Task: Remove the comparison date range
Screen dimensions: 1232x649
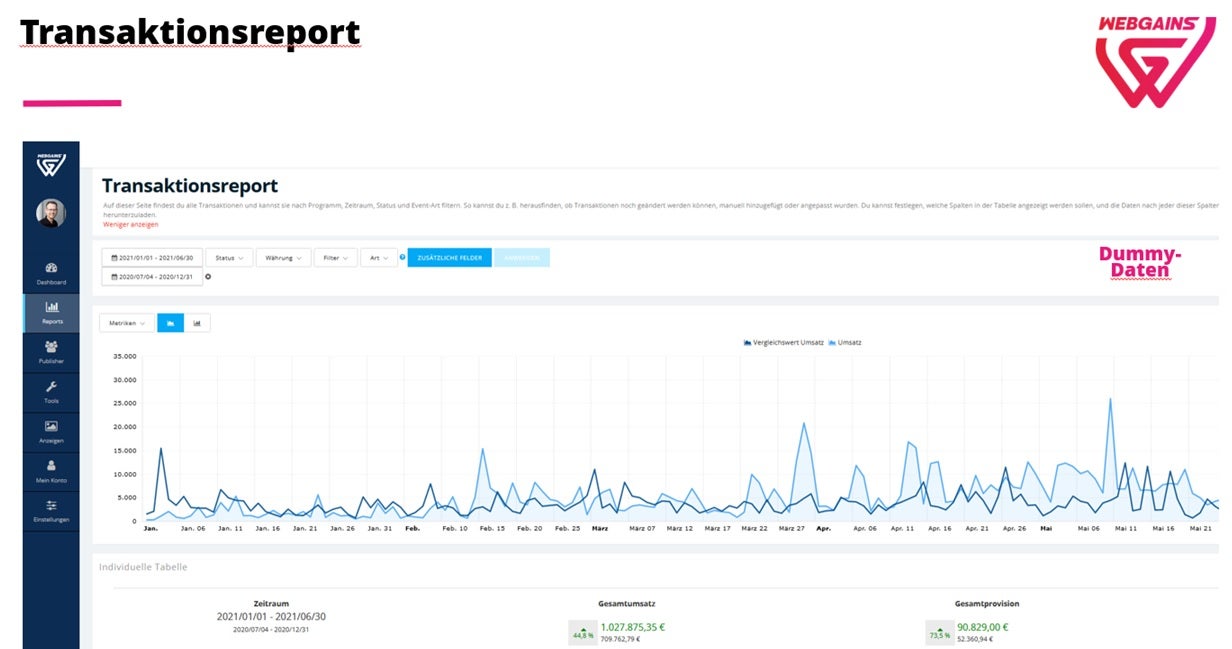Action: (x=208, y=276)
